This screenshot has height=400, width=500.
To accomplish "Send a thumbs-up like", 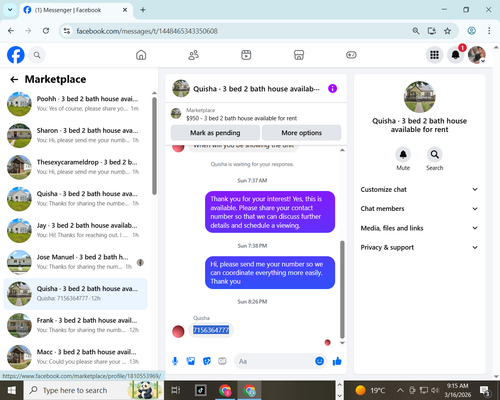I will click(x=337, y=361).
